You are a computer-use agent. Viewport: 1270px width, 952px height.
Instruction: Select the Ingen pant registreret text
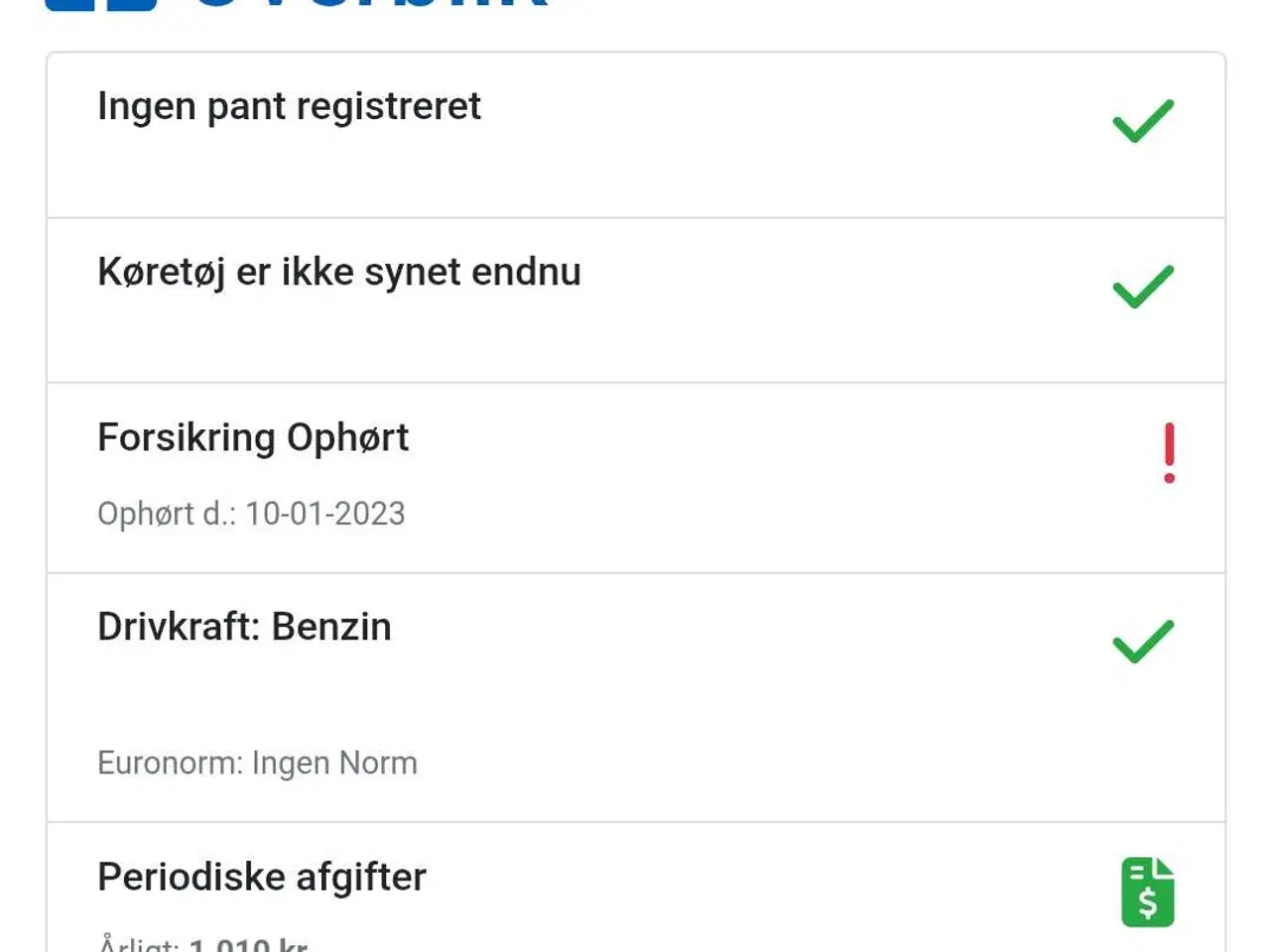point(289,106)
